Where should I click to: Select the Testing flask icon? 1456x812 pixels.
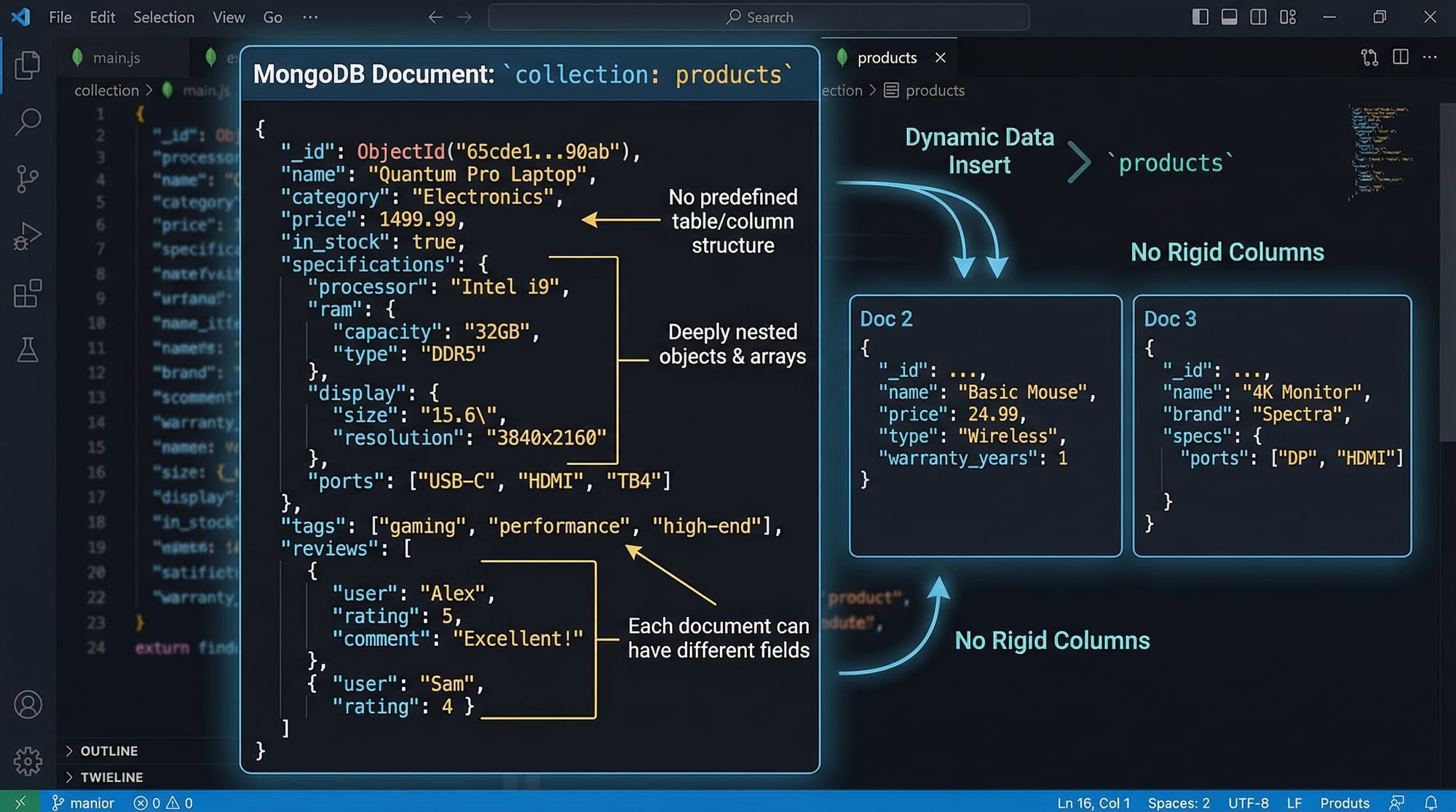coord(28,351)
